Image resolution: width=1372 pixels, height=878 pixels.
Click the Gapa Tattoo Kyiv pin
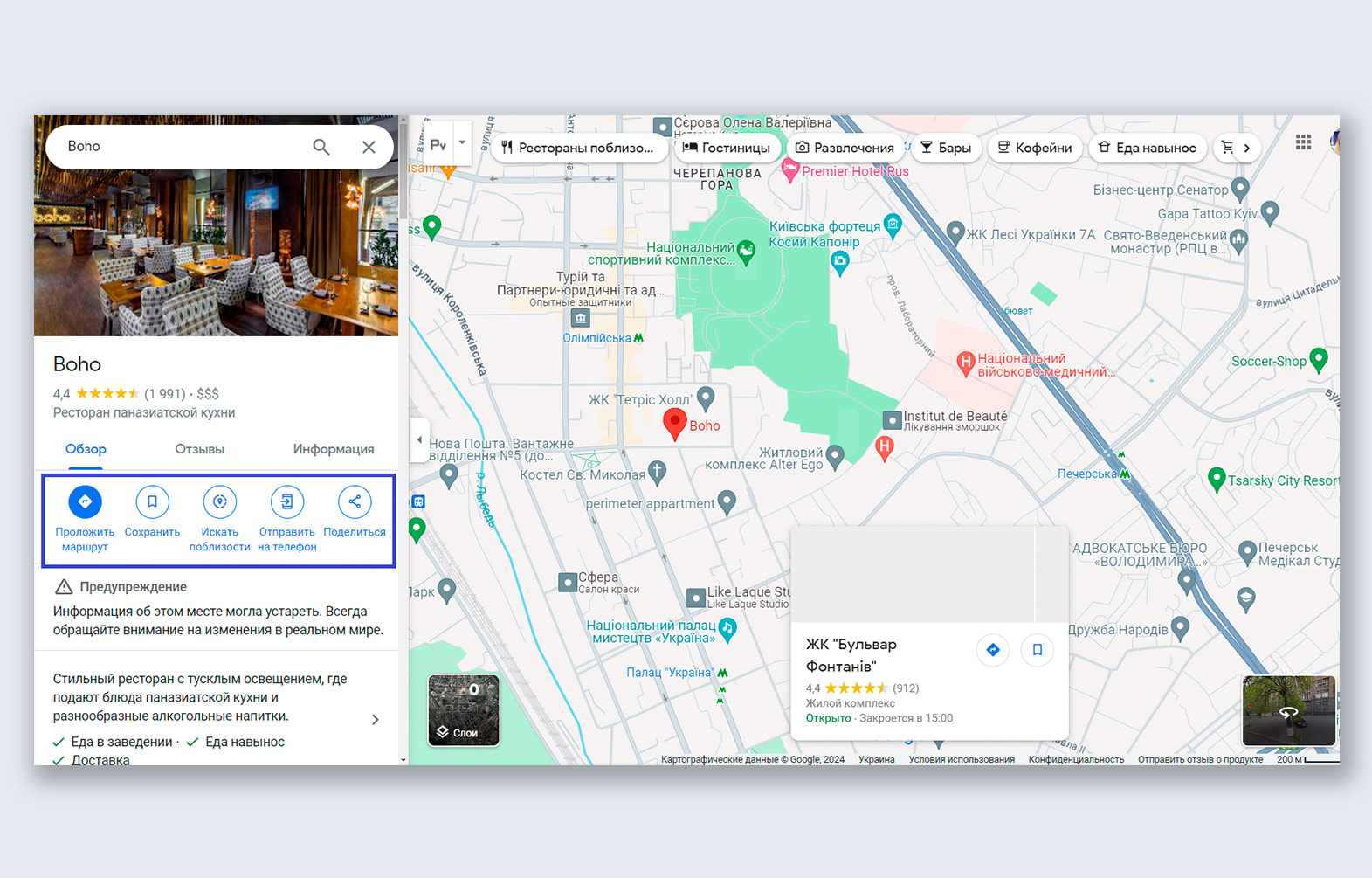(x=1270, y=211)
